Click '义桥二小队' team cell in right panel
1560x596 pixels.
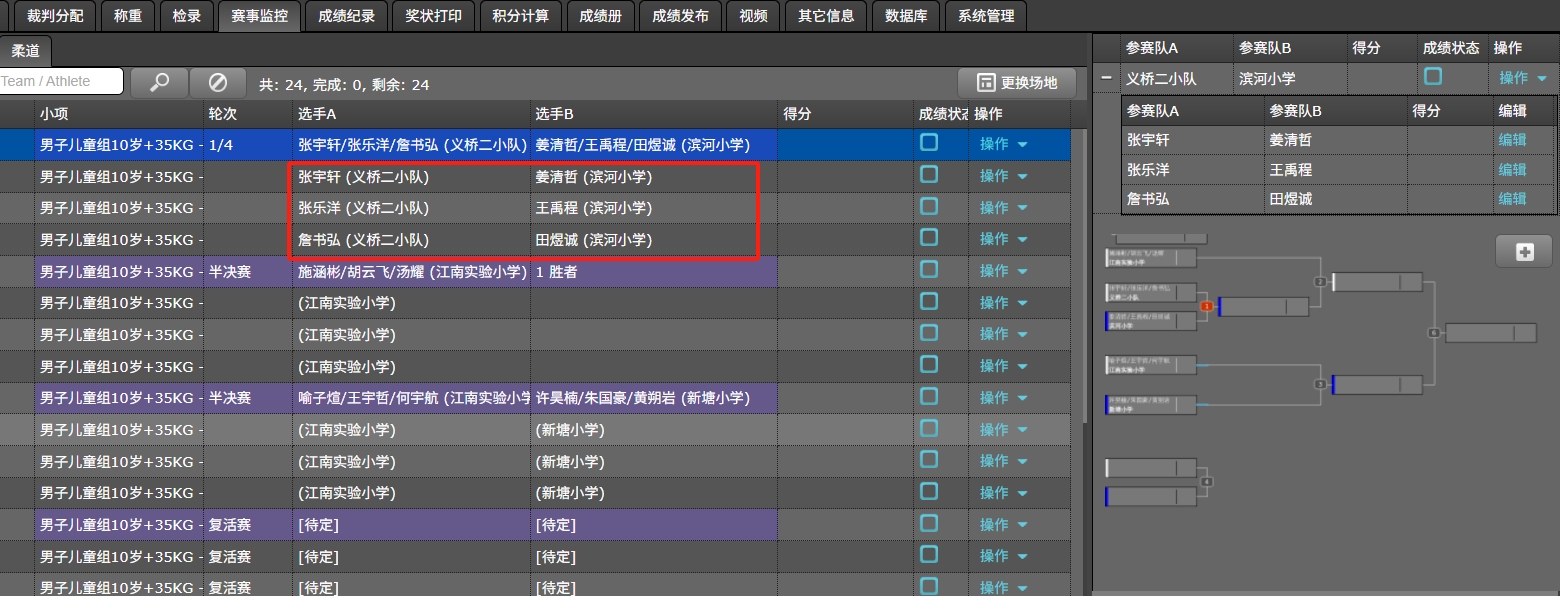(x=1176, y=78)
